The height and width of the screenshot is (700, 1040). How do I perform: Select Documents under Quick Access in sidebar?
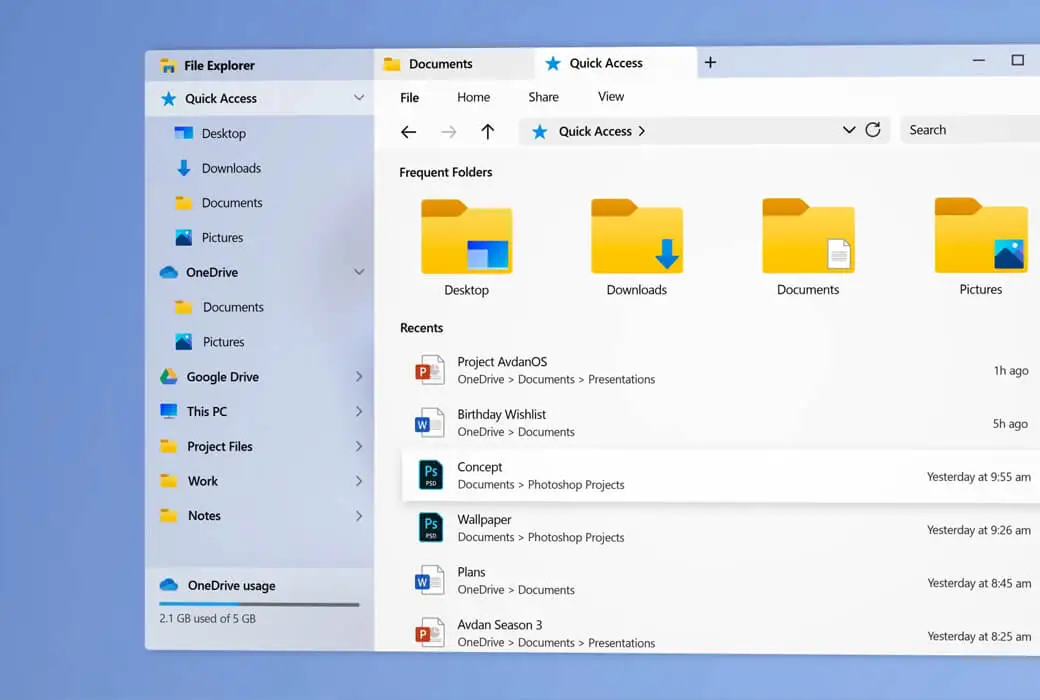pos(231,203)
